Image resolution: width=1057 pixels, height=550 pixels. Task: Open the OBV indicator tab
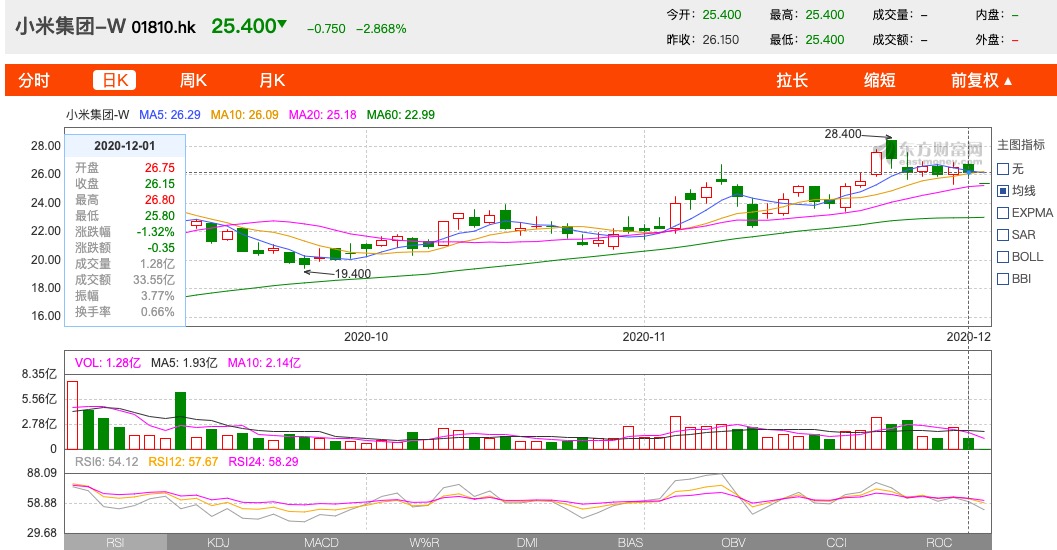click(x=733, y=542)
